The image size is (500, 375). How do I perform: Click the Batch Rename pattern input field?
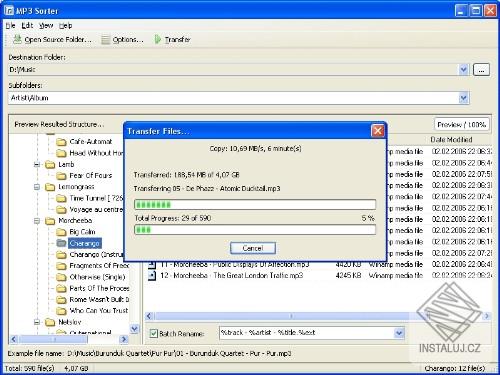point(307,333)
